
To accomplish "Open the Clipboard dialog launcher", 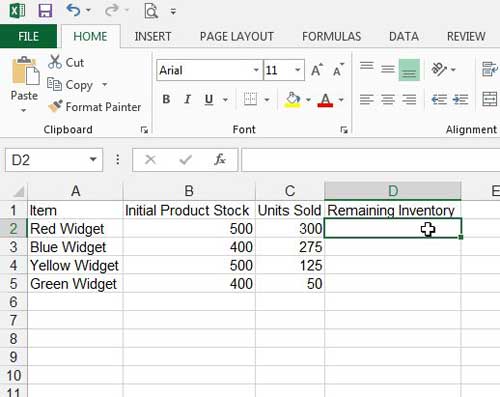I will pyautogui.click(x=144, y=130).
